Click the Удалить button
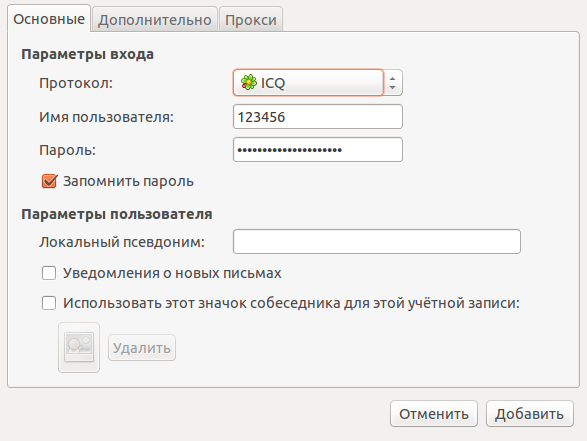 coord(142,348)
